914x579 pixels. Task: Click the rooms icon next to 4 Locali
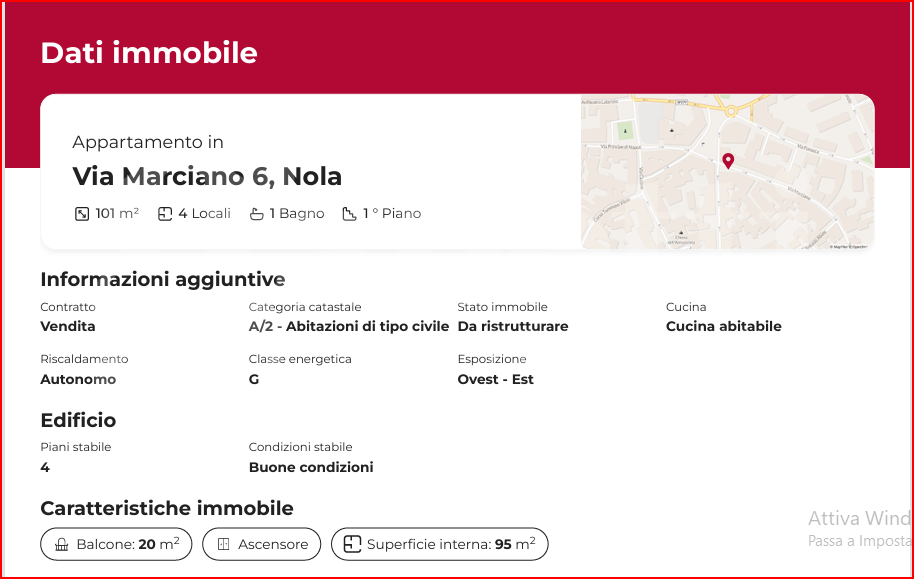click(x=163, y=213)
